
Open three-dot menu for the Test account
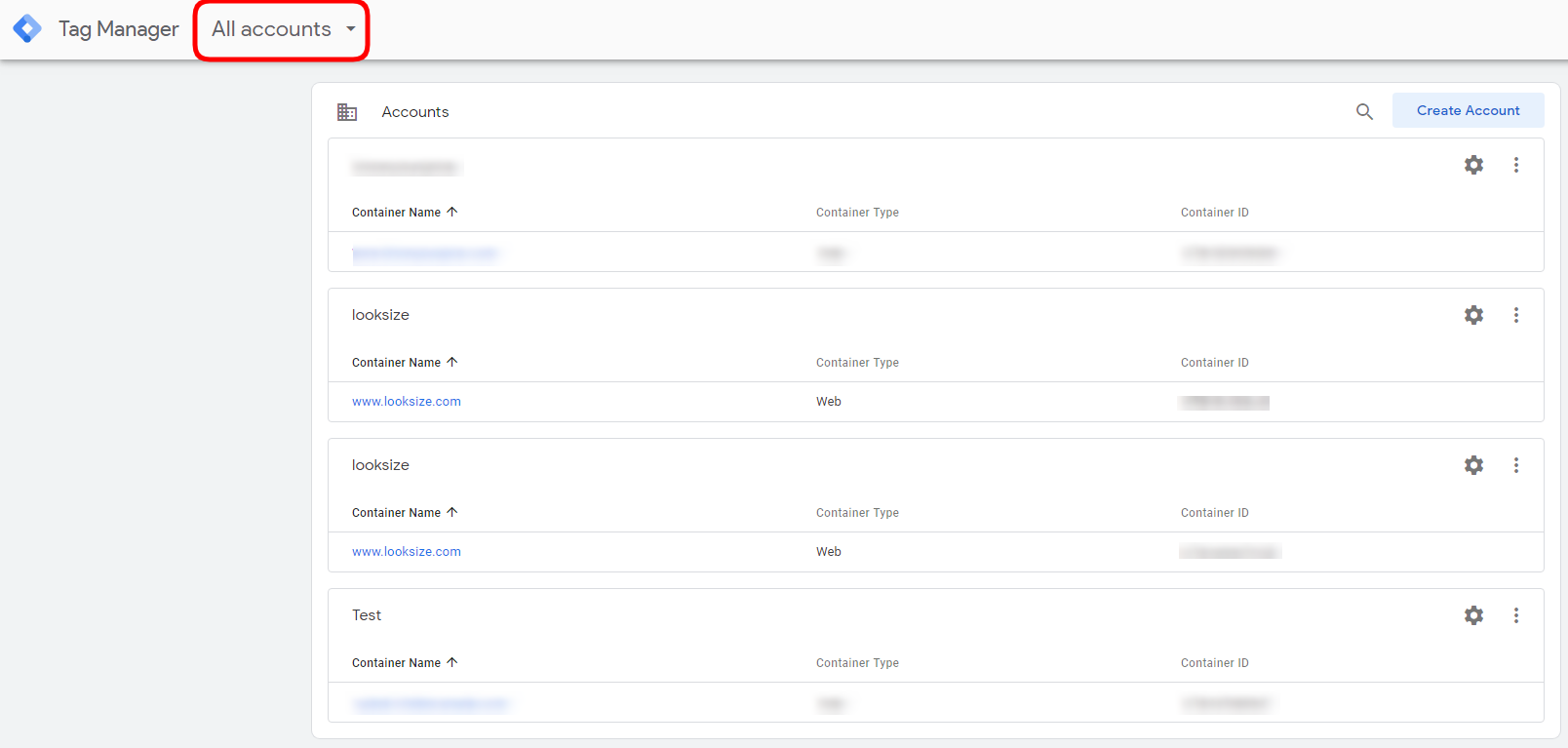[1515, 615]
